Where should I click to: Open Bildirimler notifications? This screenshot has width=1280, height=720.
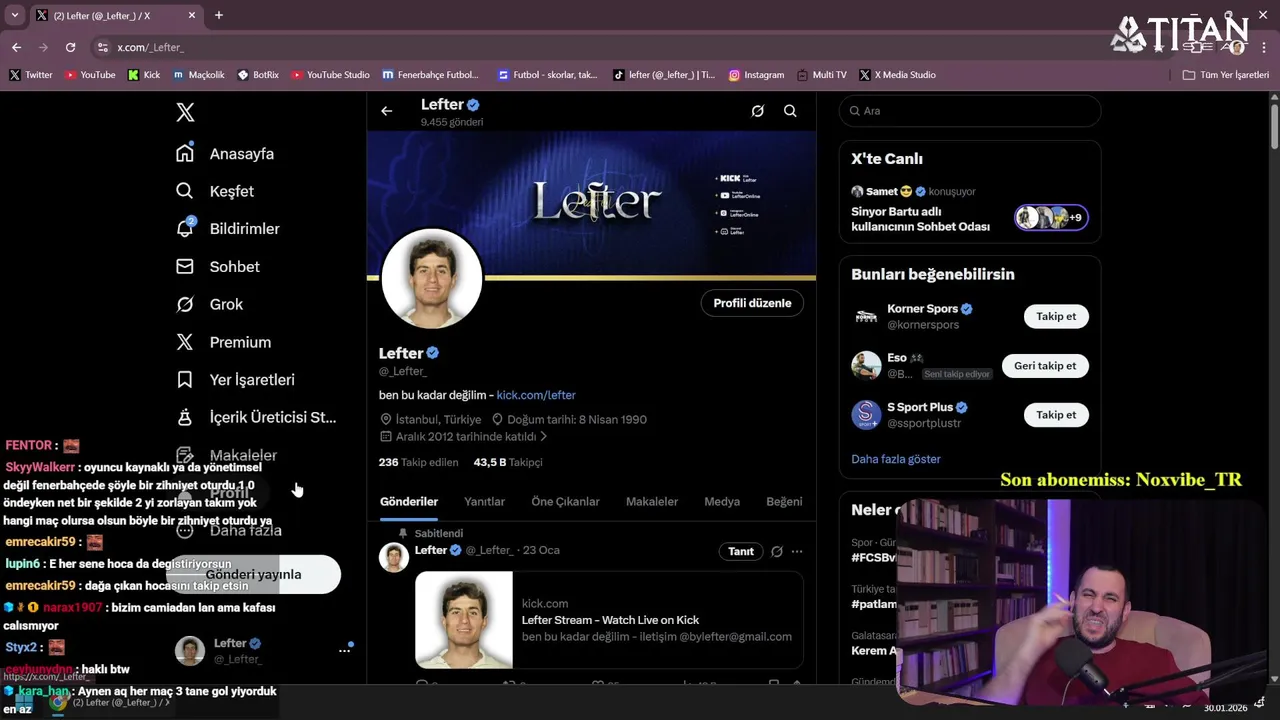tap(228, 228)
